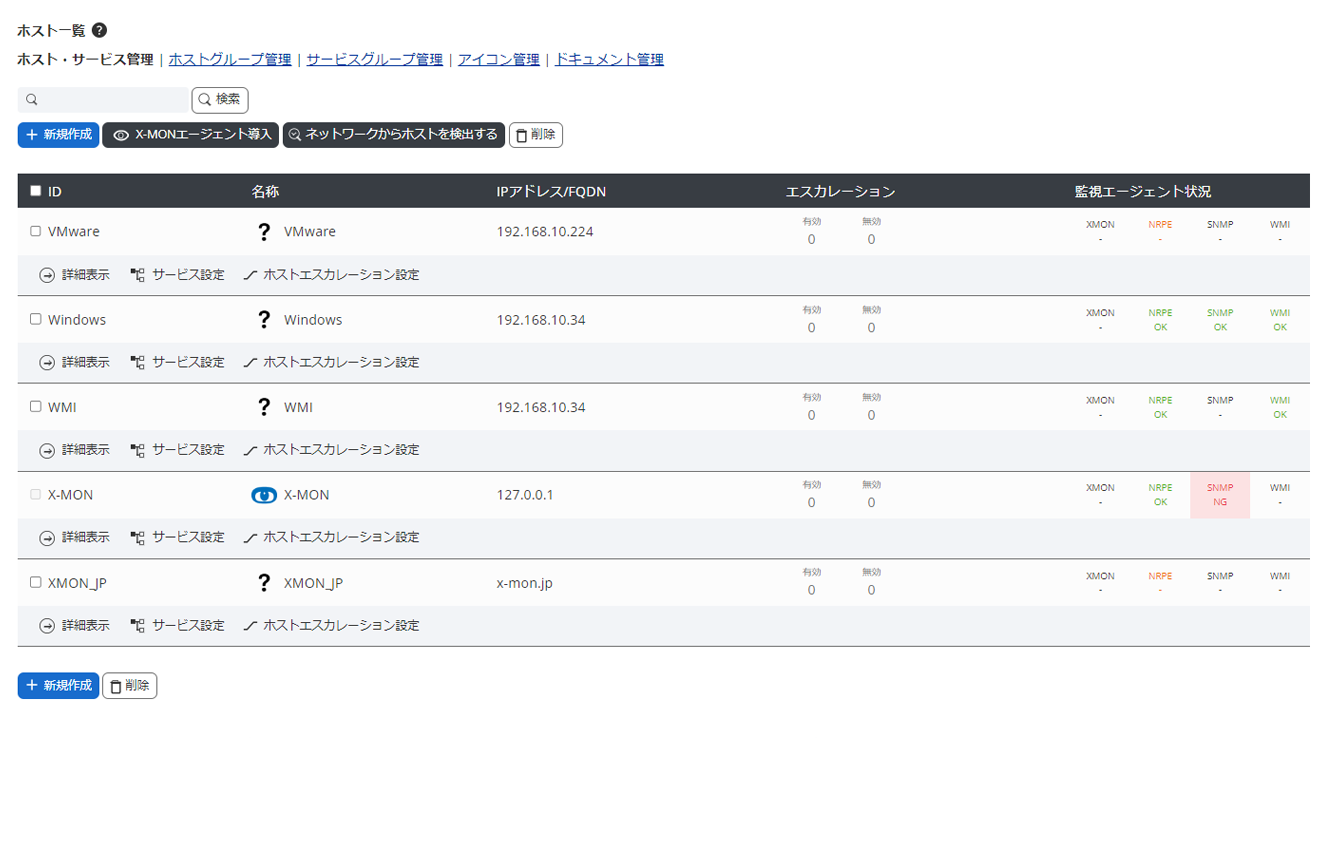This screenshot has width=1329, height=863.
Task: Click bottom 新規作成 button
Action: tap(58, 686)
